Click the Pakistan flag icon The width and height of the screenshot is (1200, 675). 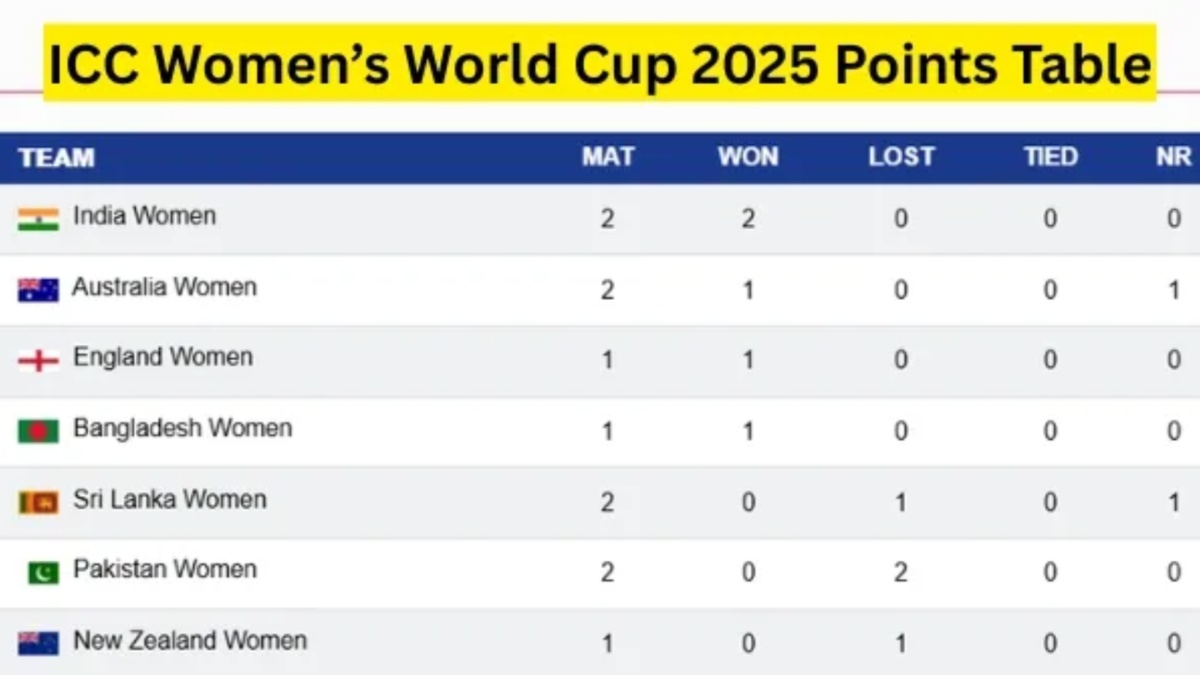43,572
